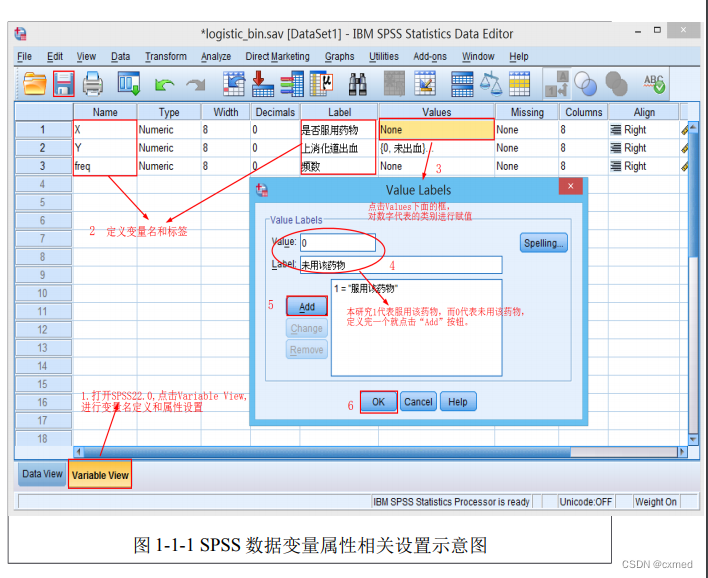Click the Missing column header

click(x=527, y=112)
